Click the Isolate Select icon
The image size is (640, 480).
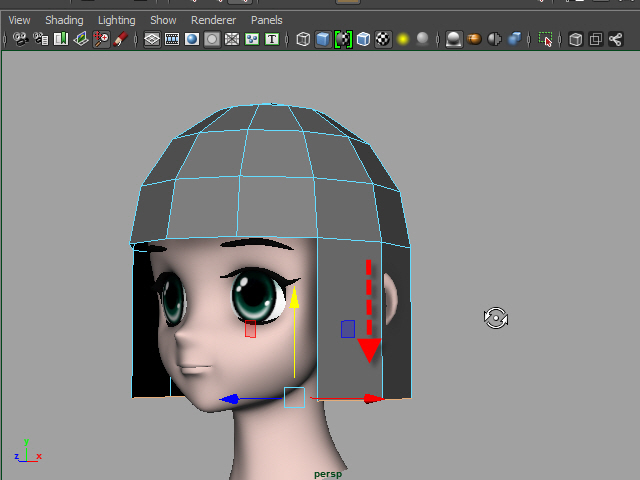pyautogui.click(x=545, y=40)
